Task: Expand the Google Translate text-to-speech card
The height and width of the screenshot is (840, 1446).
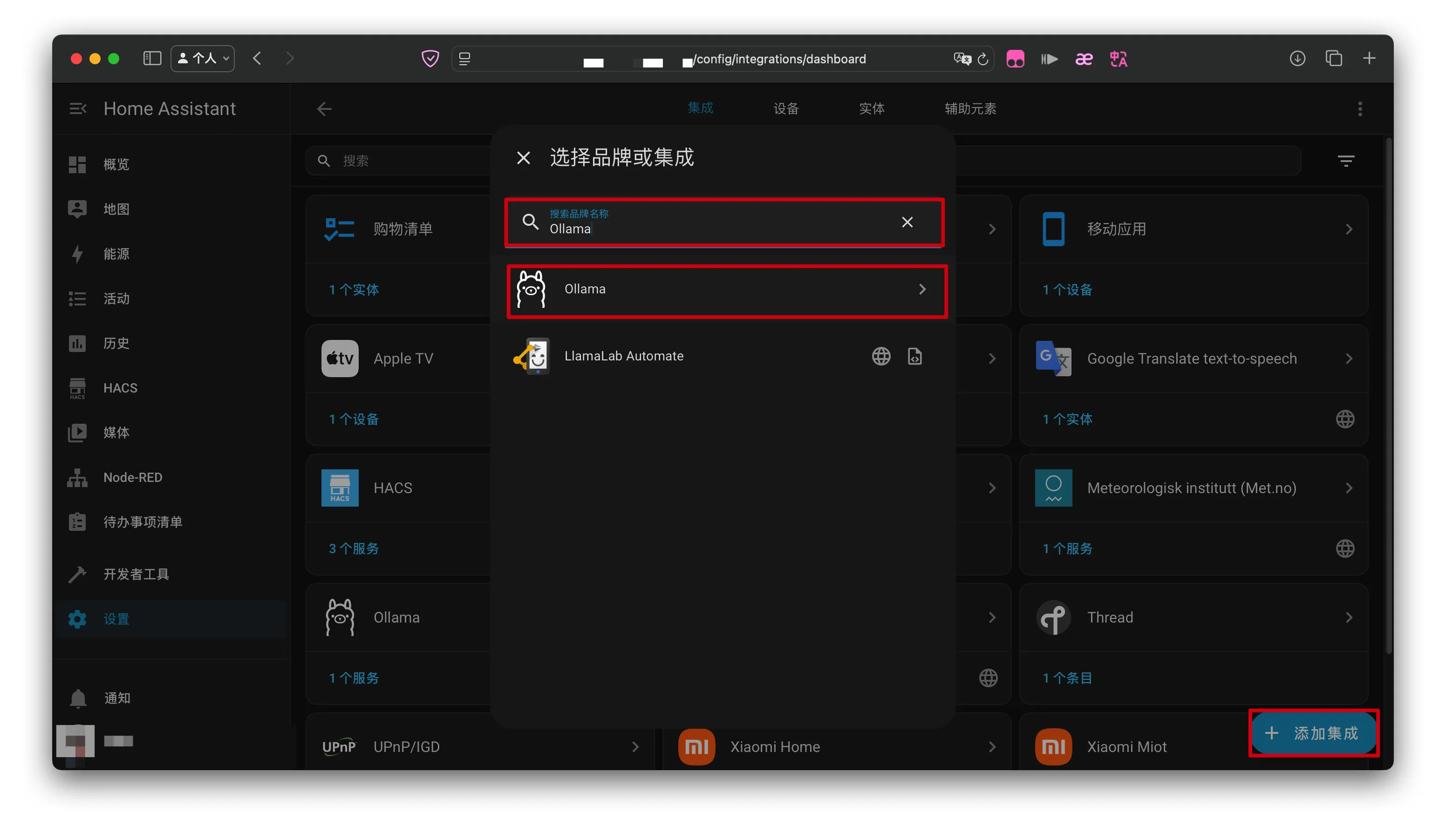Action: (x=1349, y=359)
